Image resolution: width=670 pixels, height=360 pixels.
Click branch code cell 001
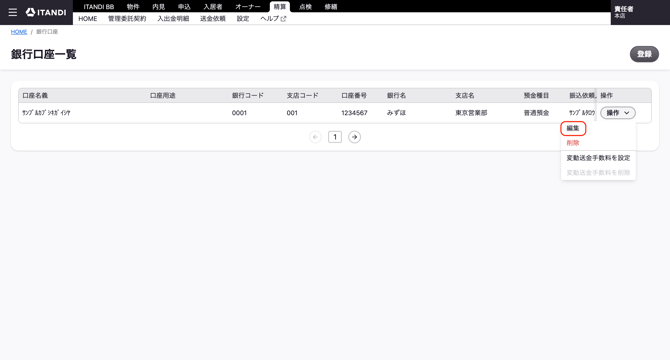[292, 113]
